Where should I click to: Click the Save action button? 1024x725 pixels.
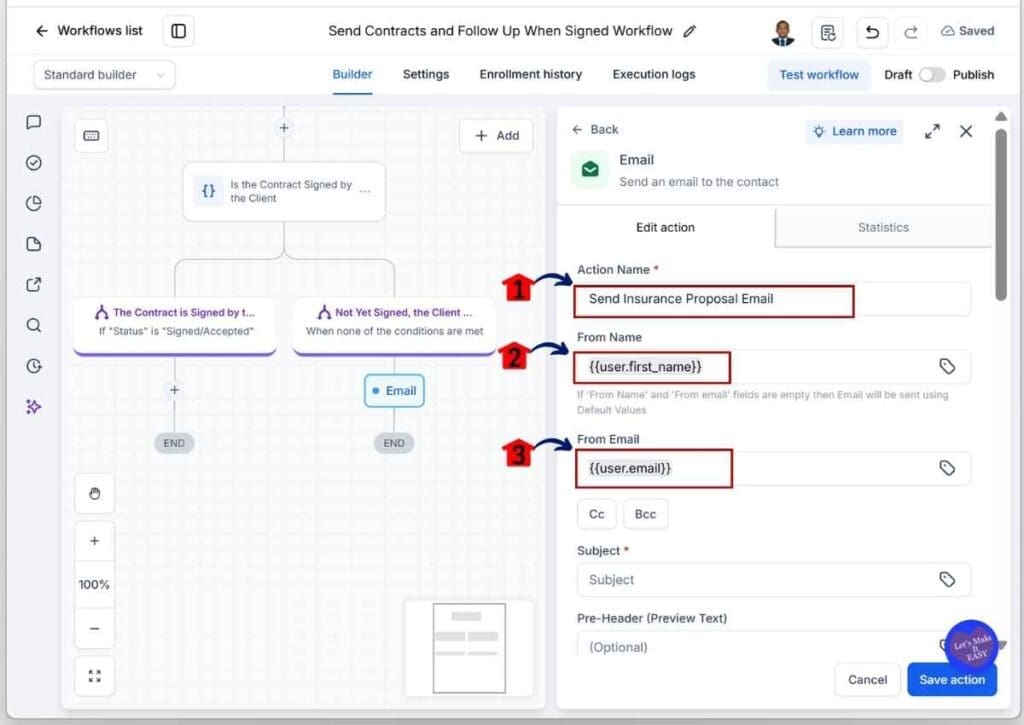pos(952,679)
